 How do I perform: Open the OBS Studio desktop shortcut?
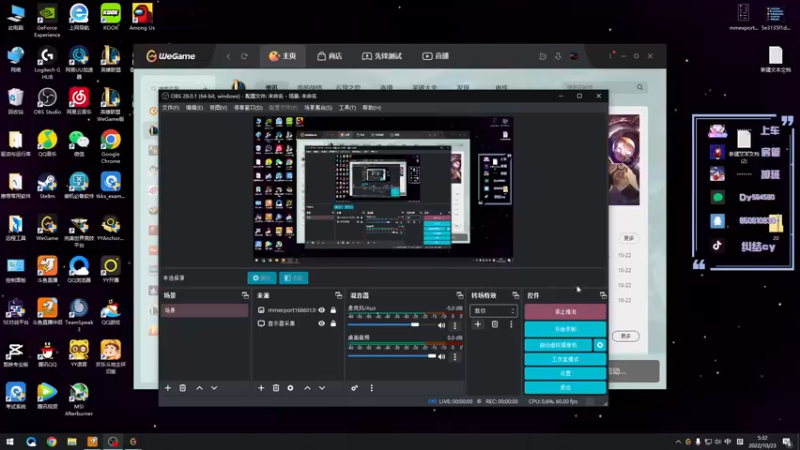[x=47, y=101]
